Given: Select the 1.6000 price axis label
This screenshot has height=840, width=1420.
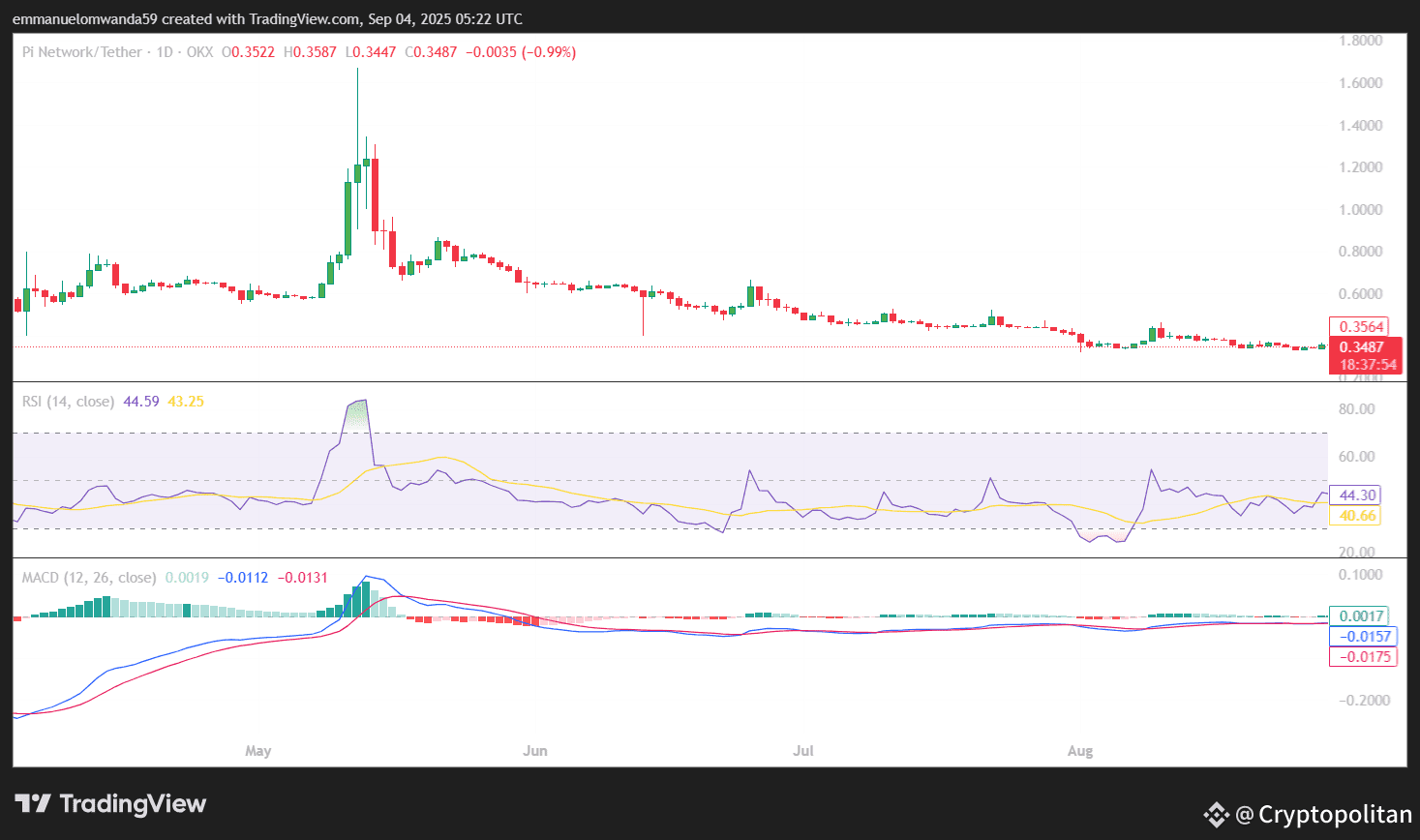Looking at the screenshot, I should coord(1360,83).
